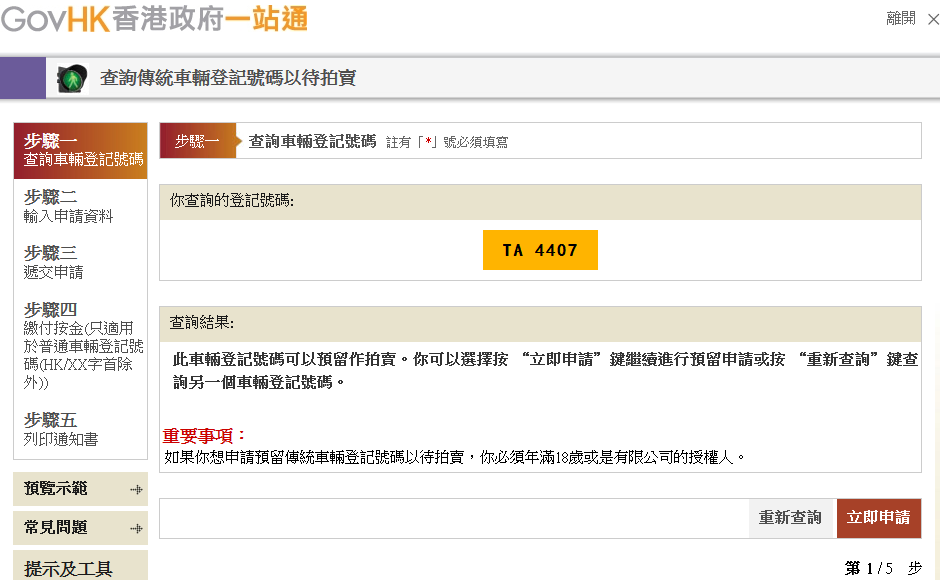Click the traffic light icon in title bar
The height and width of the screenshot is (580, 940).
(71, 79)
